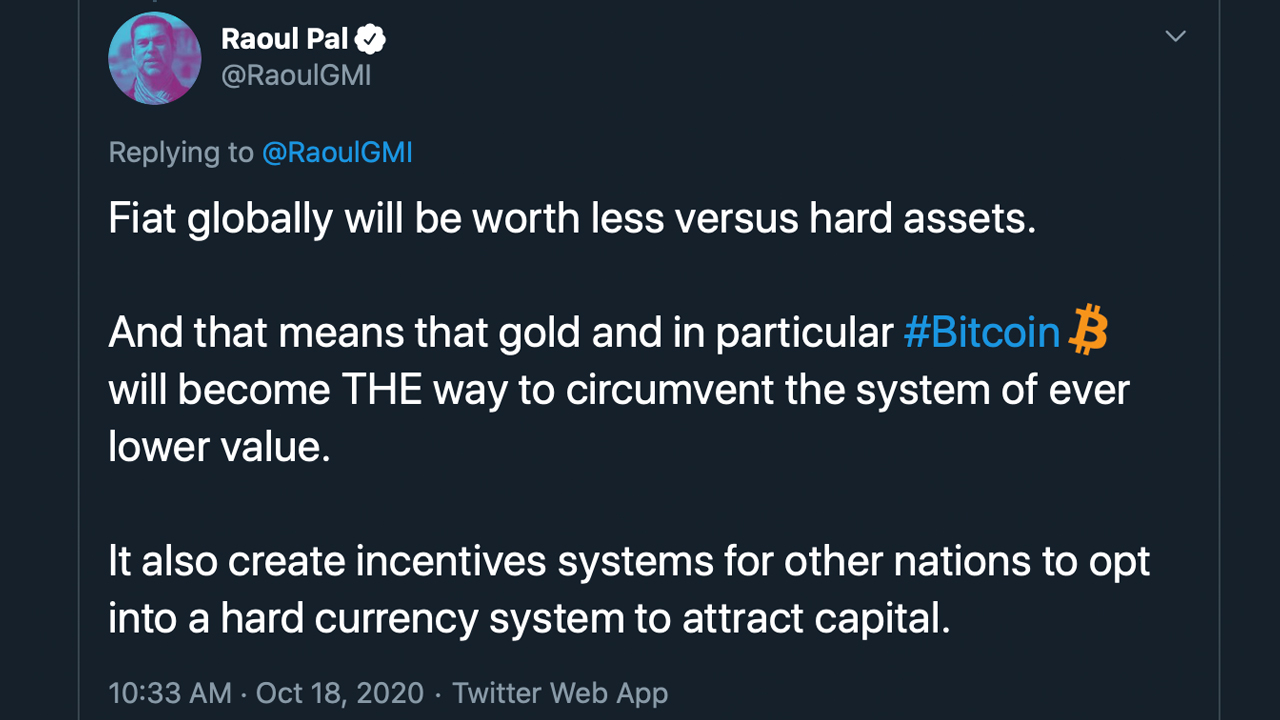Click Raoul Pal's profile avatar
This screenshot has width=1280, height=720.
pos(155,58)
